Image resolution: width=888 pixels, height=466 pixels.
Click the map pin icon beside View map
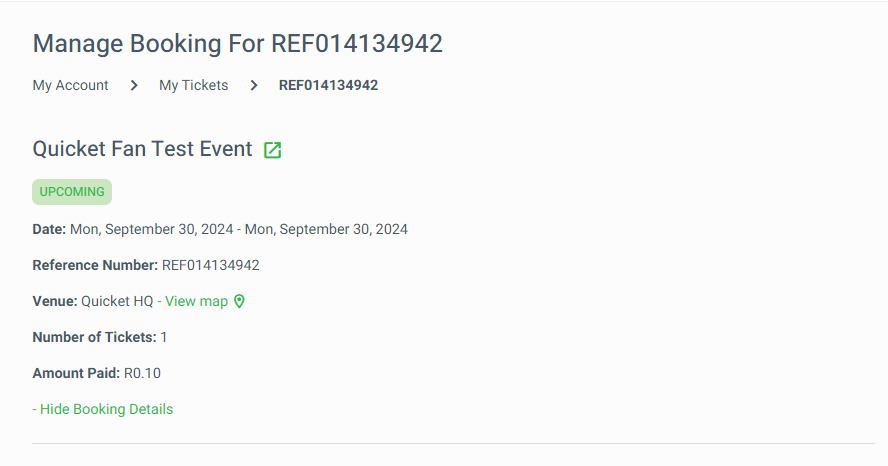[240, 301]
